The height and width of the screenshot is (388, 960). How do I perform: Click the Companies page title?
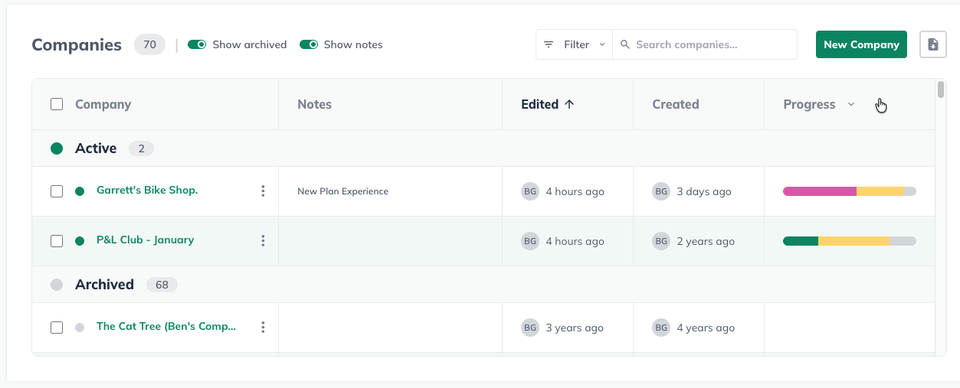[x=77, y=45]
